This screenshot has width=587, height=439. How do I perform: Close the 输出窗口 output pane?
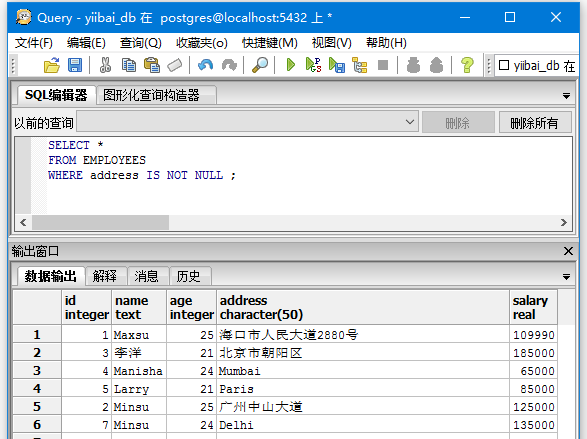pos(568,251)
